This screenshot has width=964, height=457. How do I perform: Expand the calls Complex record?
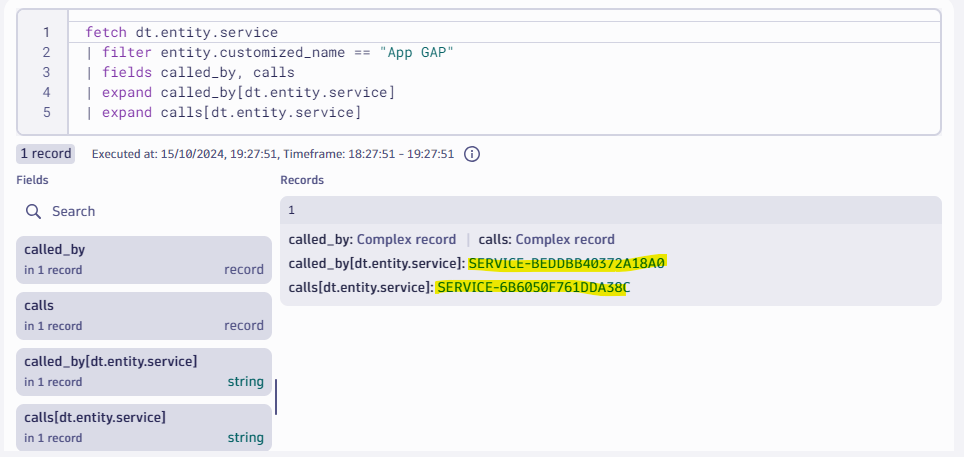(x=565, y=240)
